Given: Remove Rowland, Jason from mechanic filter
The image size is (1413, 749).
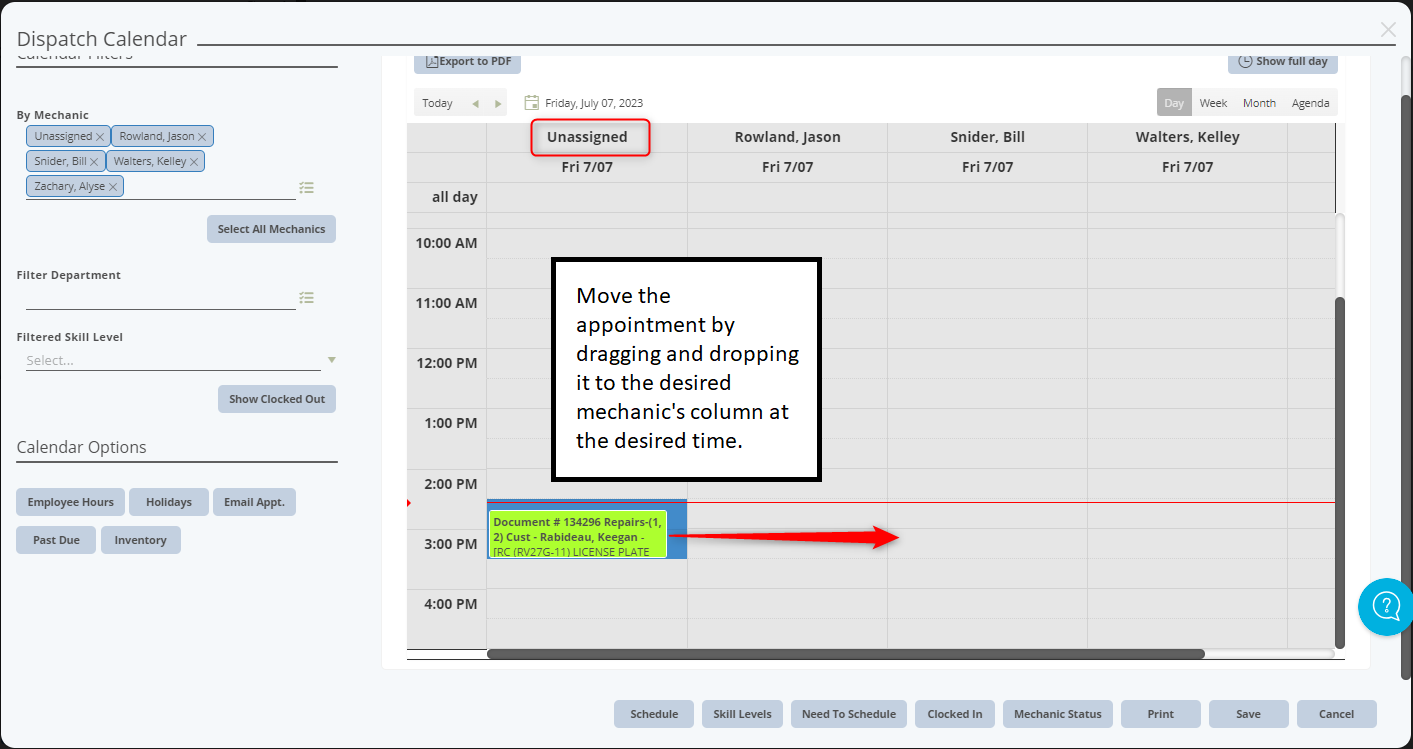Looking at the screenshot, I should click(x=202, y=137).
